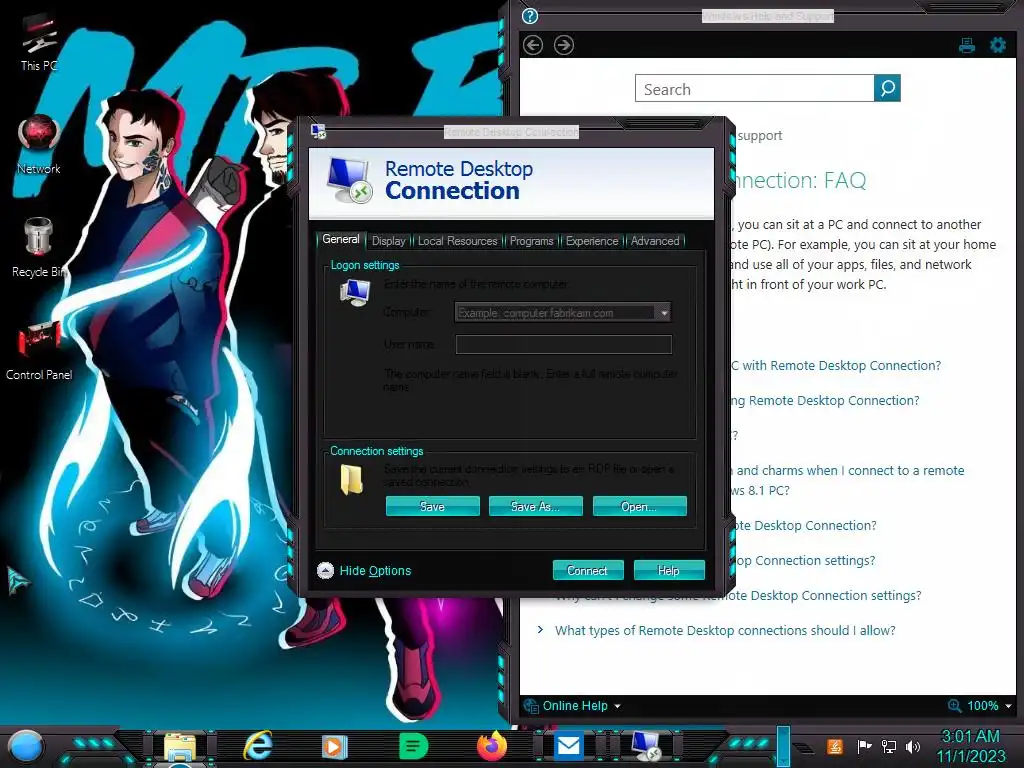
Task: Open 'ng Remote Desktop Connection?' FAQ link
Action: [825, 401]
